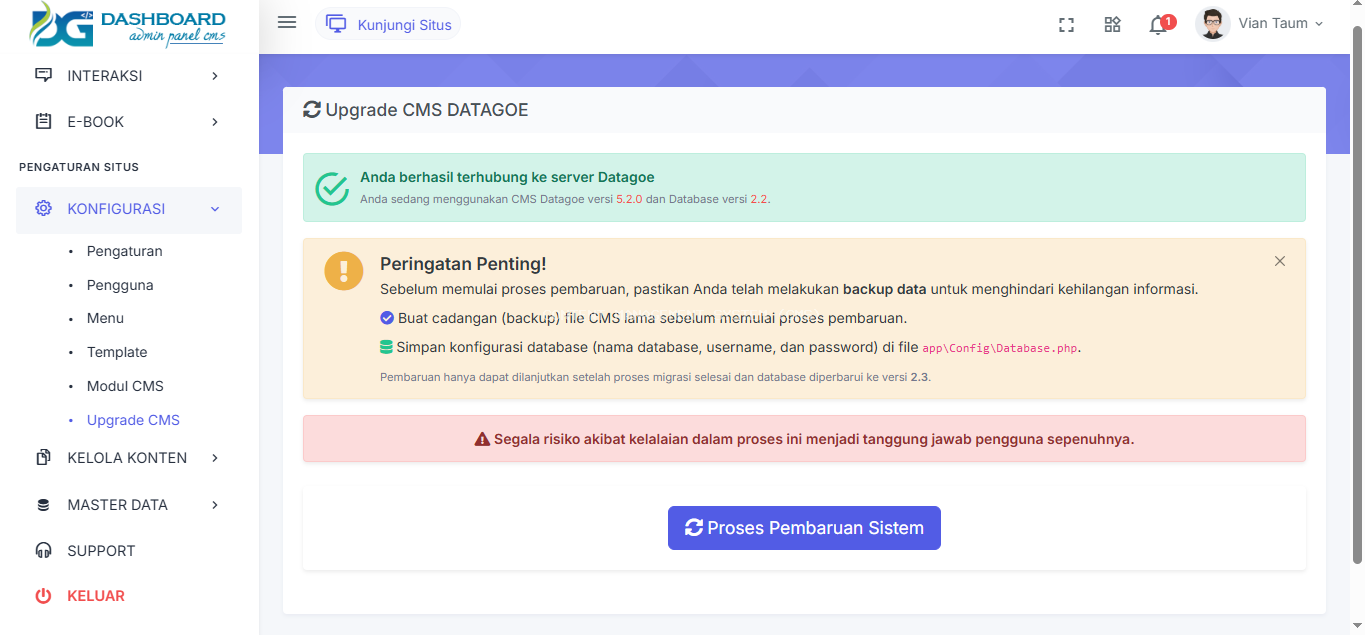Click the Proses Pembaruan Sistem button
The width and height of the screenshot is (1365, 635).
803,527
